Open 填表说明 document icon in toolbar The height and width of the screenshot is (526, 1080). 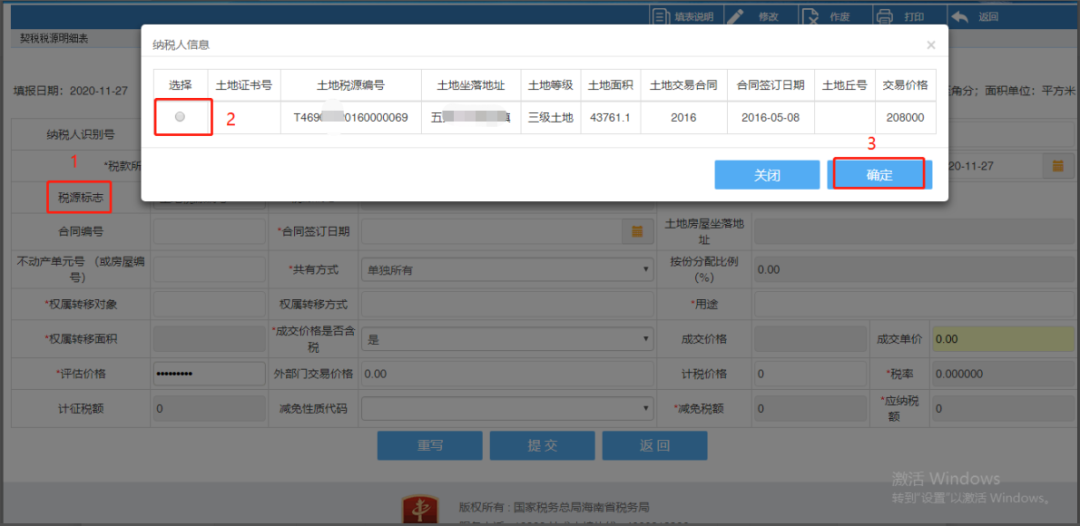[661, 17]
